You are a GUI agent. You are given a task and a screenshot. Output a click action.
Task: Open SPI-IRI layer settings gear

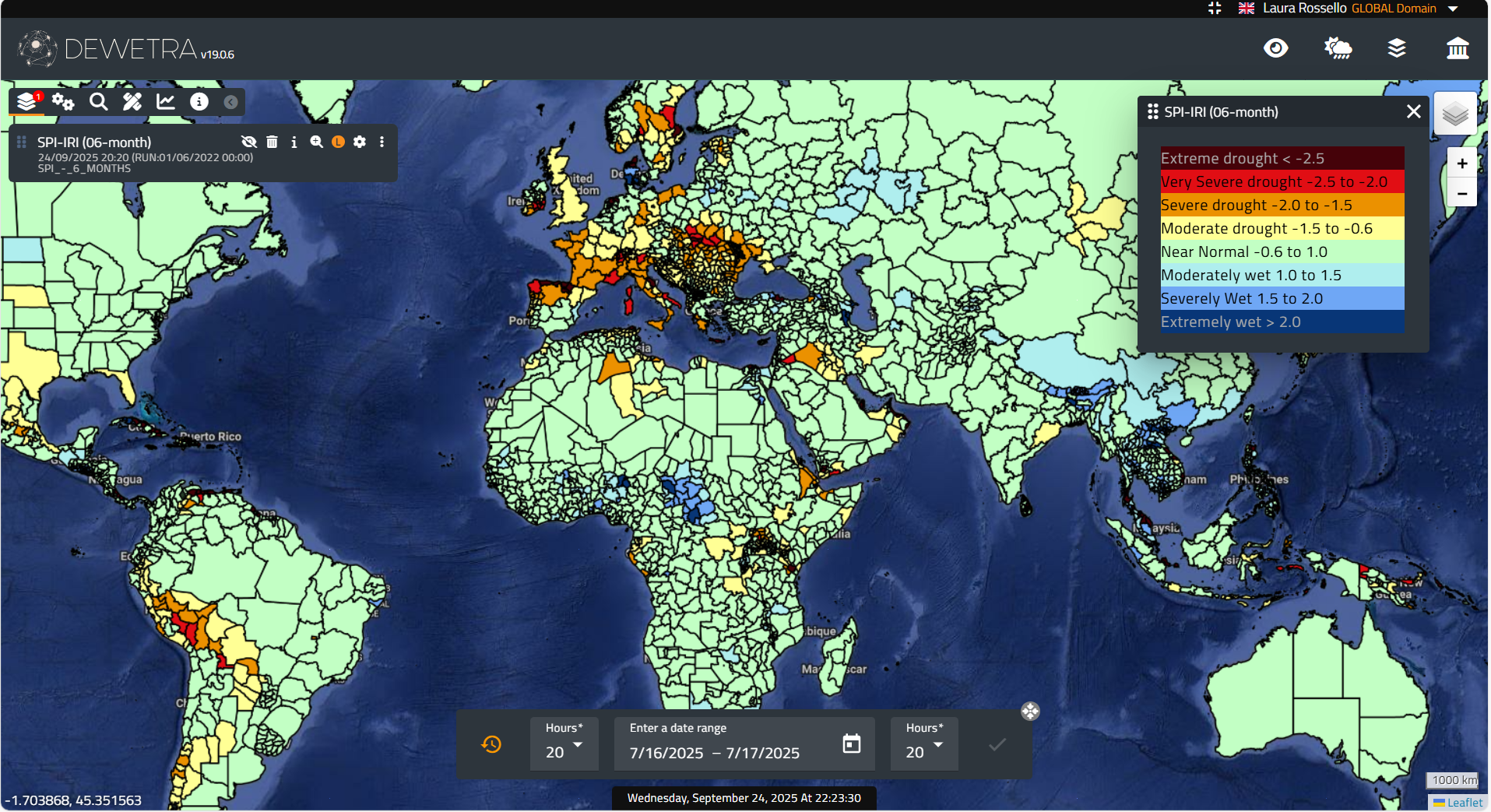click(360, 142)
